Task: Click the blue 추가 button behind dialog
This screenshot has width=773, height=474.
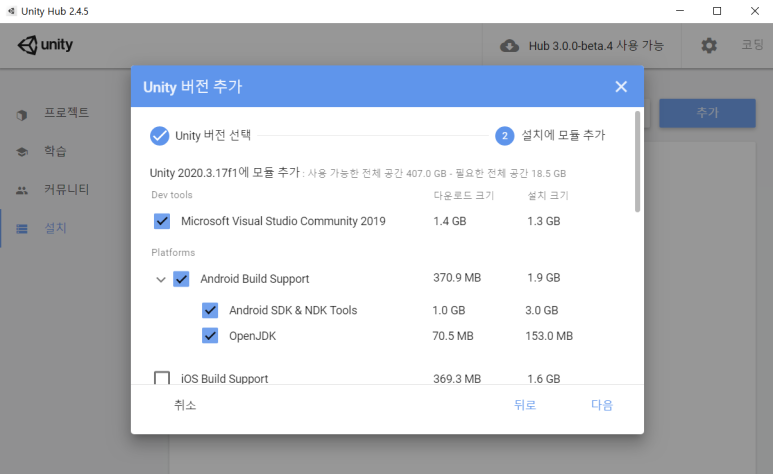Action: 707,113
